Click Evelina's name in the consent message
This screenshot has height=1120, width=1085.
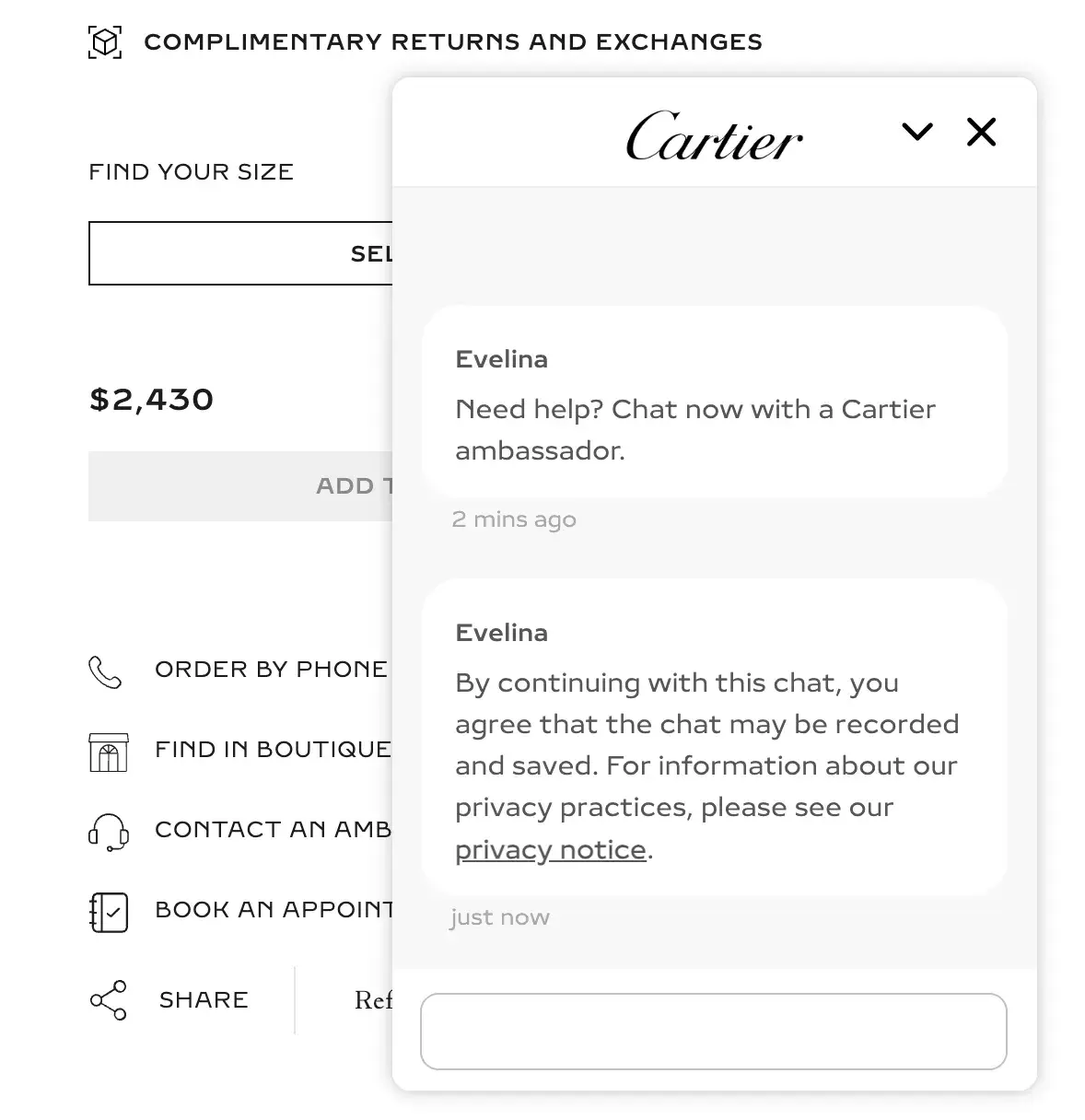[x=500, y=632]
